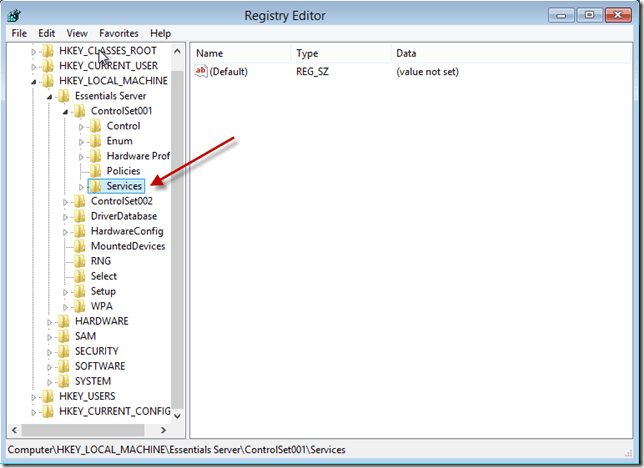Open the View menu
The height and width of the screenshot is (468, 644).
point(77,33)
